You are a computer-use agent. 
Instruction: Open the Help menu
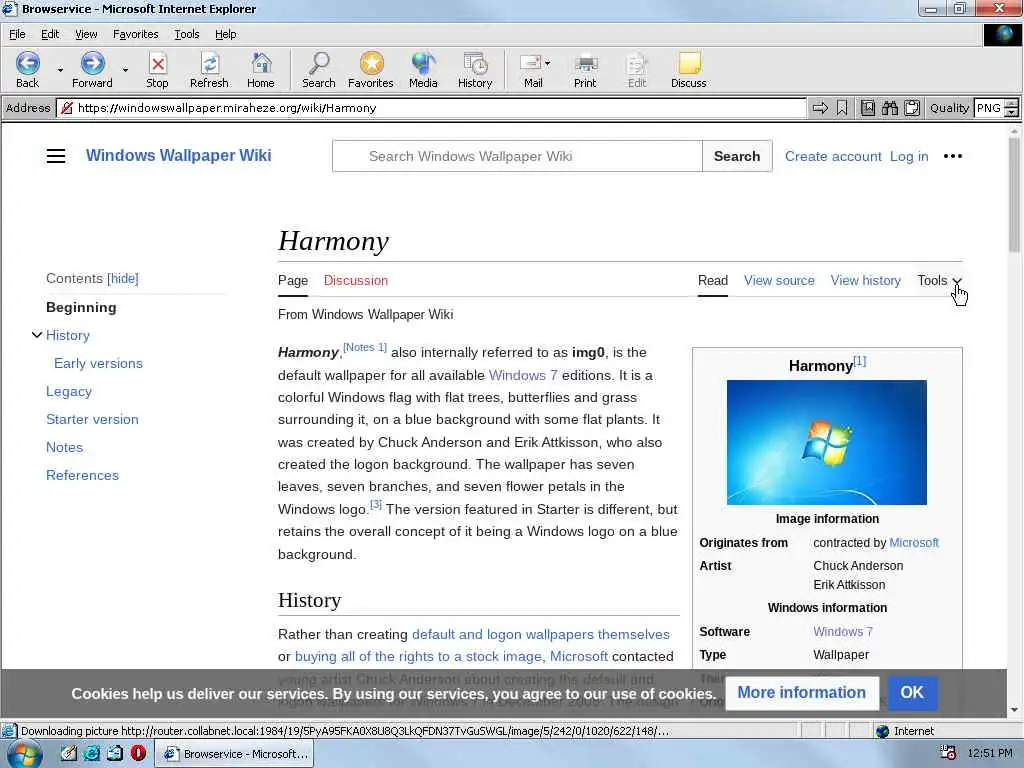(225, 34)
